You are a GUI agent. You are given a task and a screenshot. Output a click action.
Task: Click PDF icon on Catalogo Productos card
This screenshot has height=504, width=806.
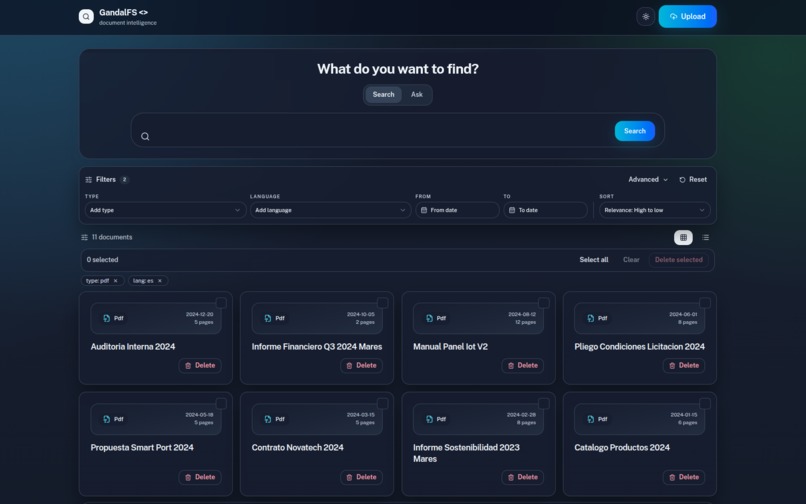(591, 419)
